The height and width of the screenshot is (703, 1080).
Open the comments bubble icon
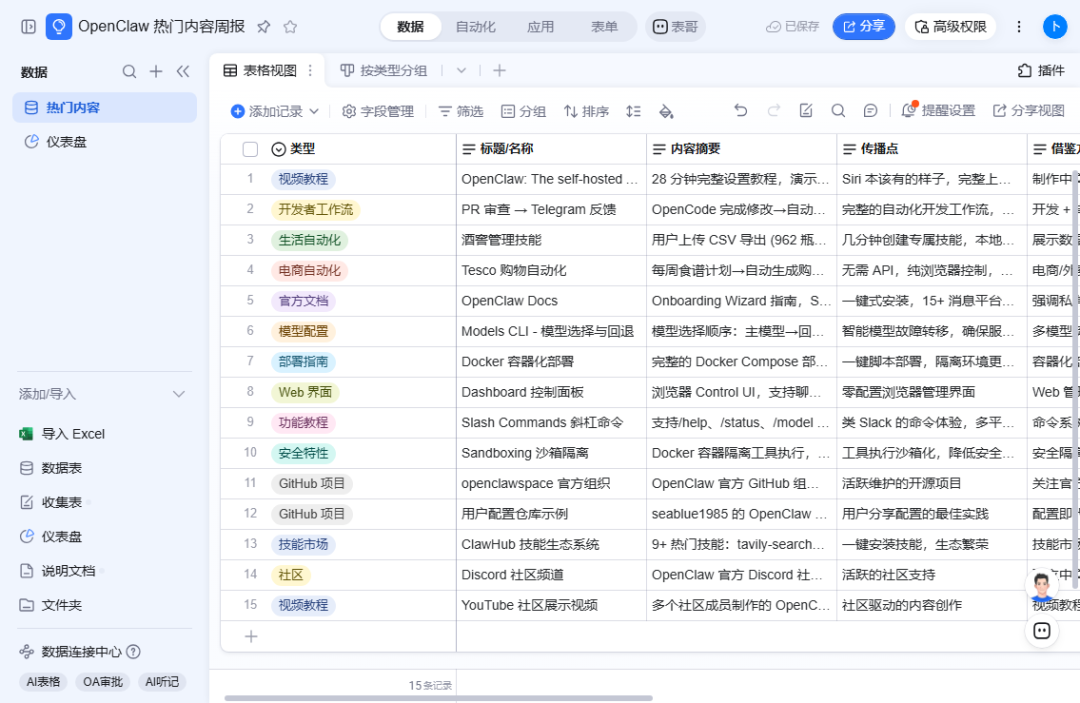[870, 110]
